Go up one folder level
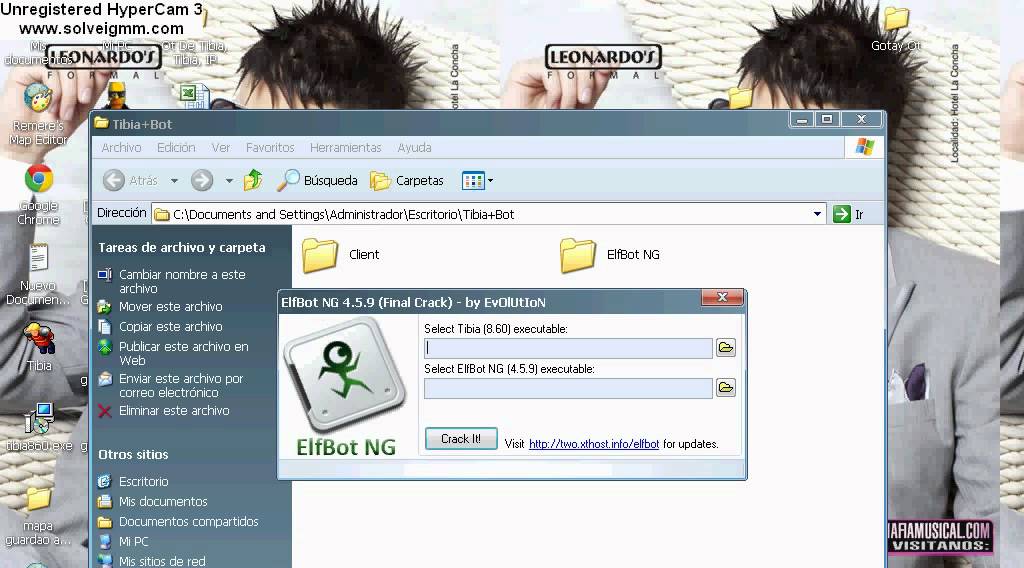Image resolution: width=1024 pixels, height=568 pixels. coord(253,180)
